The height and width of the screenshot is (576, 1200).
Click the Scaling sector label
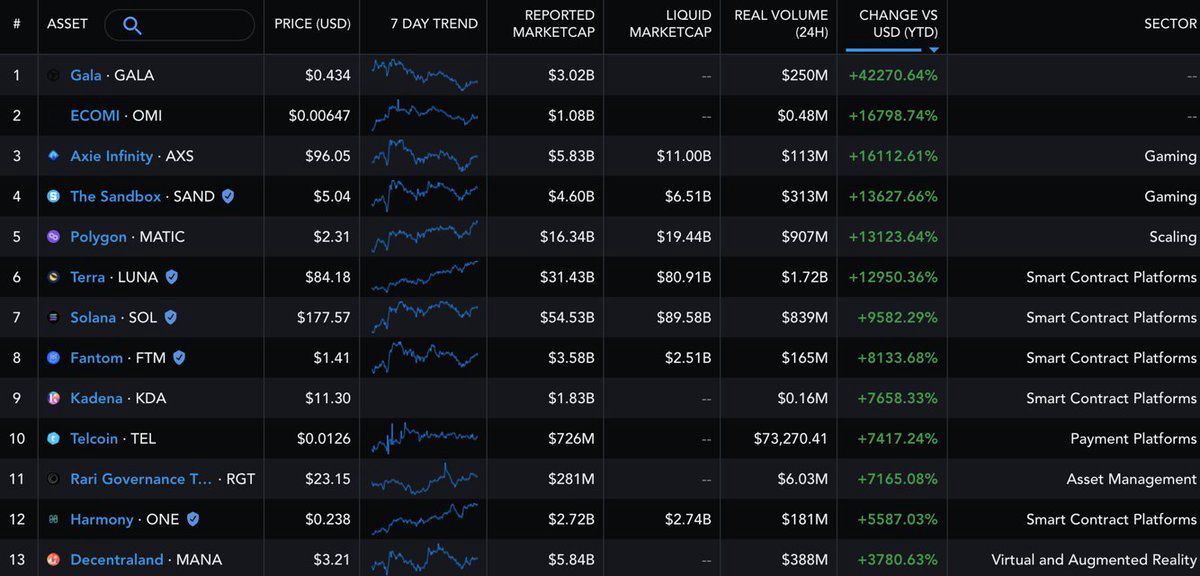click(x=1172, y=237)
